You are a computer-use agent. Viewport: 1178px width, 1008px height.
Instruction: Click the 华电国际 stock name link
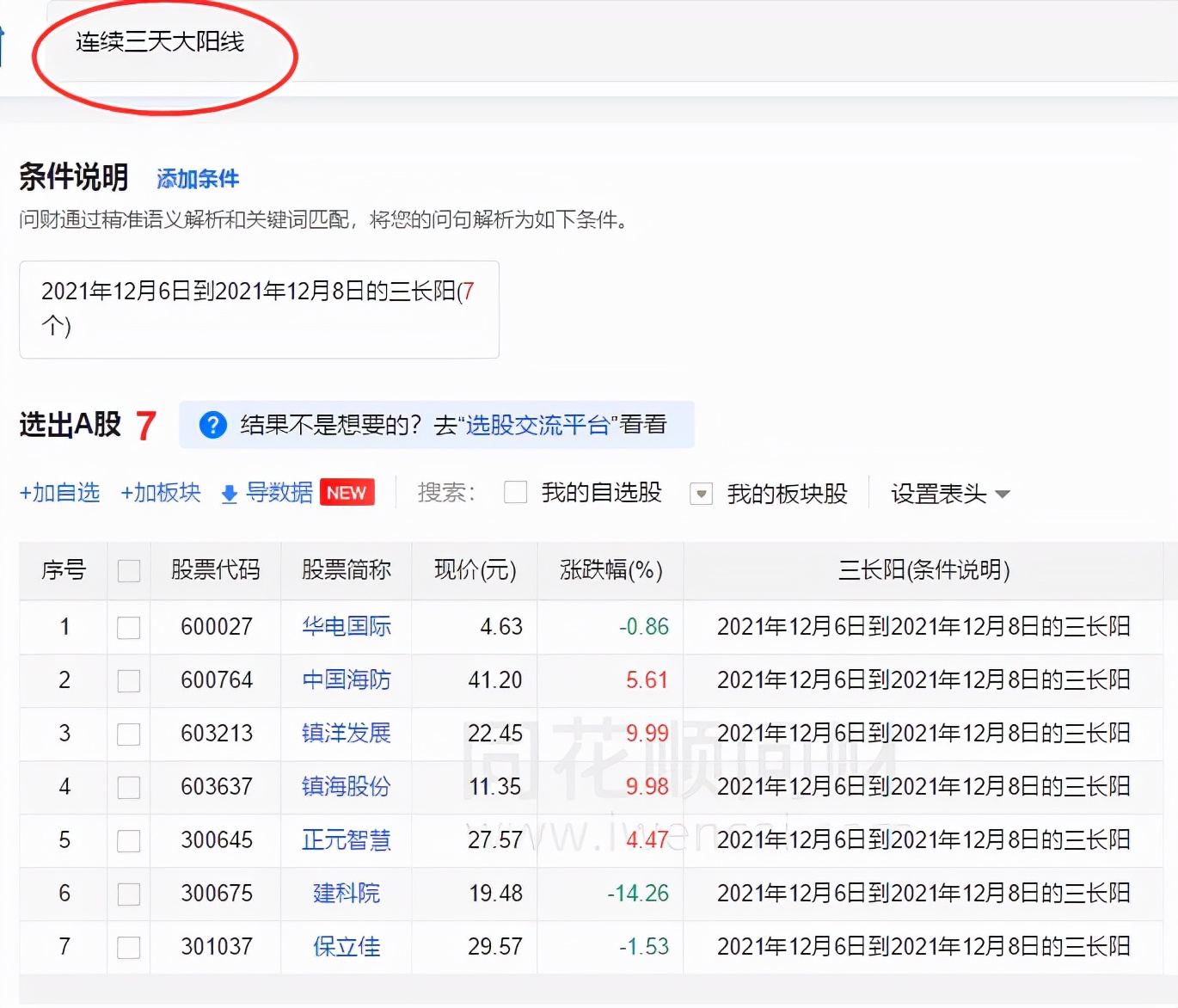pyautogui.click(x=346, y=627)
